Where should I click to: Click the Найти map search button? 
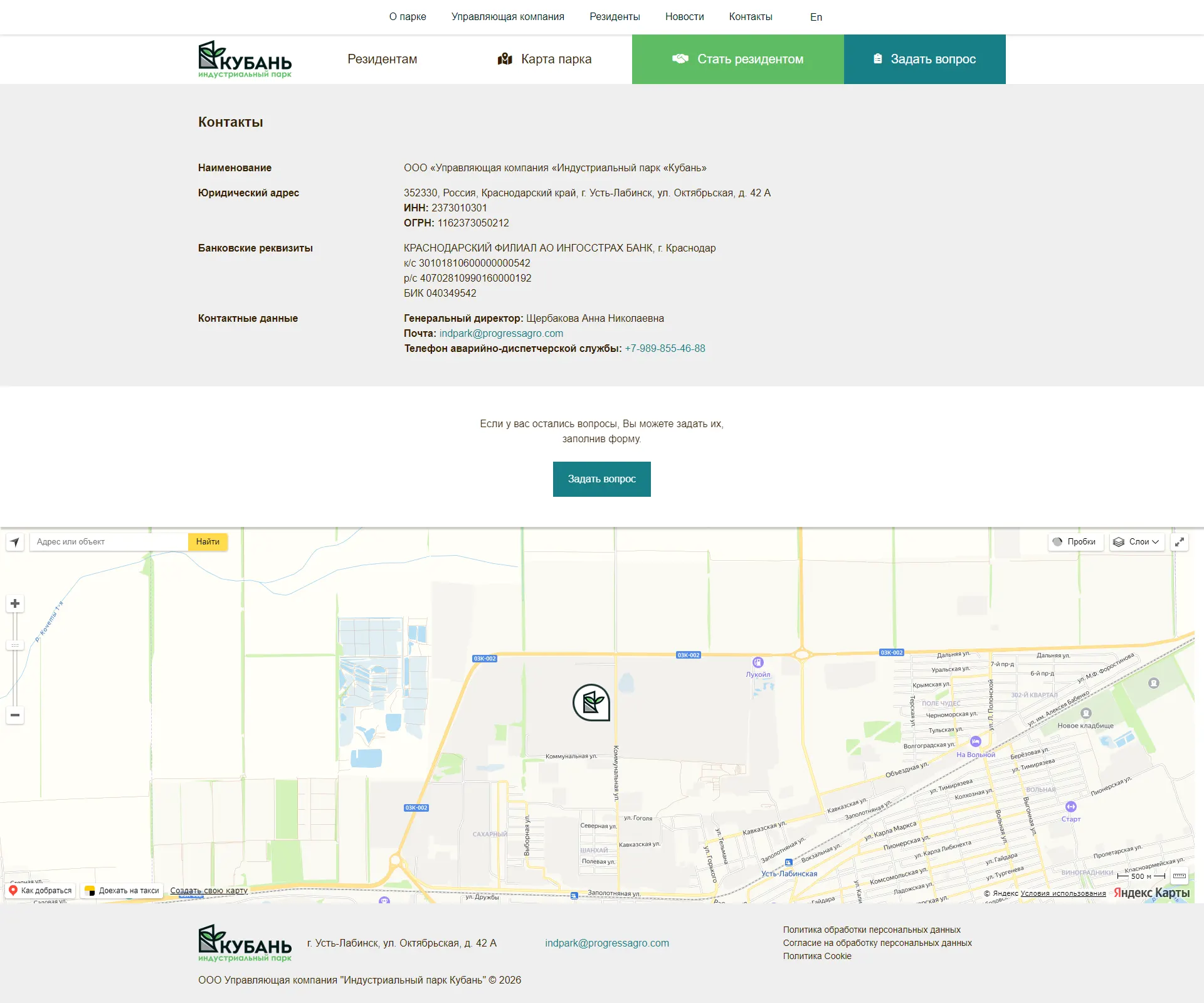point(208,542)
